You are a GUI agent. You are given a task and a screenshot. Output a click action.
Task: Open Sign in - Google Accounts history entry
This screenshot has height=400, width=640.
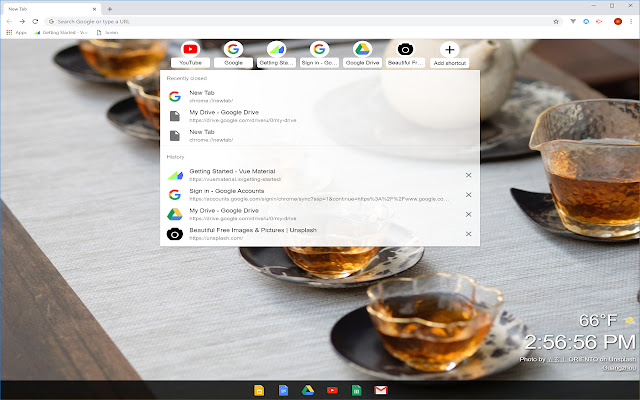pyautogui.click(x=320, y=195)
